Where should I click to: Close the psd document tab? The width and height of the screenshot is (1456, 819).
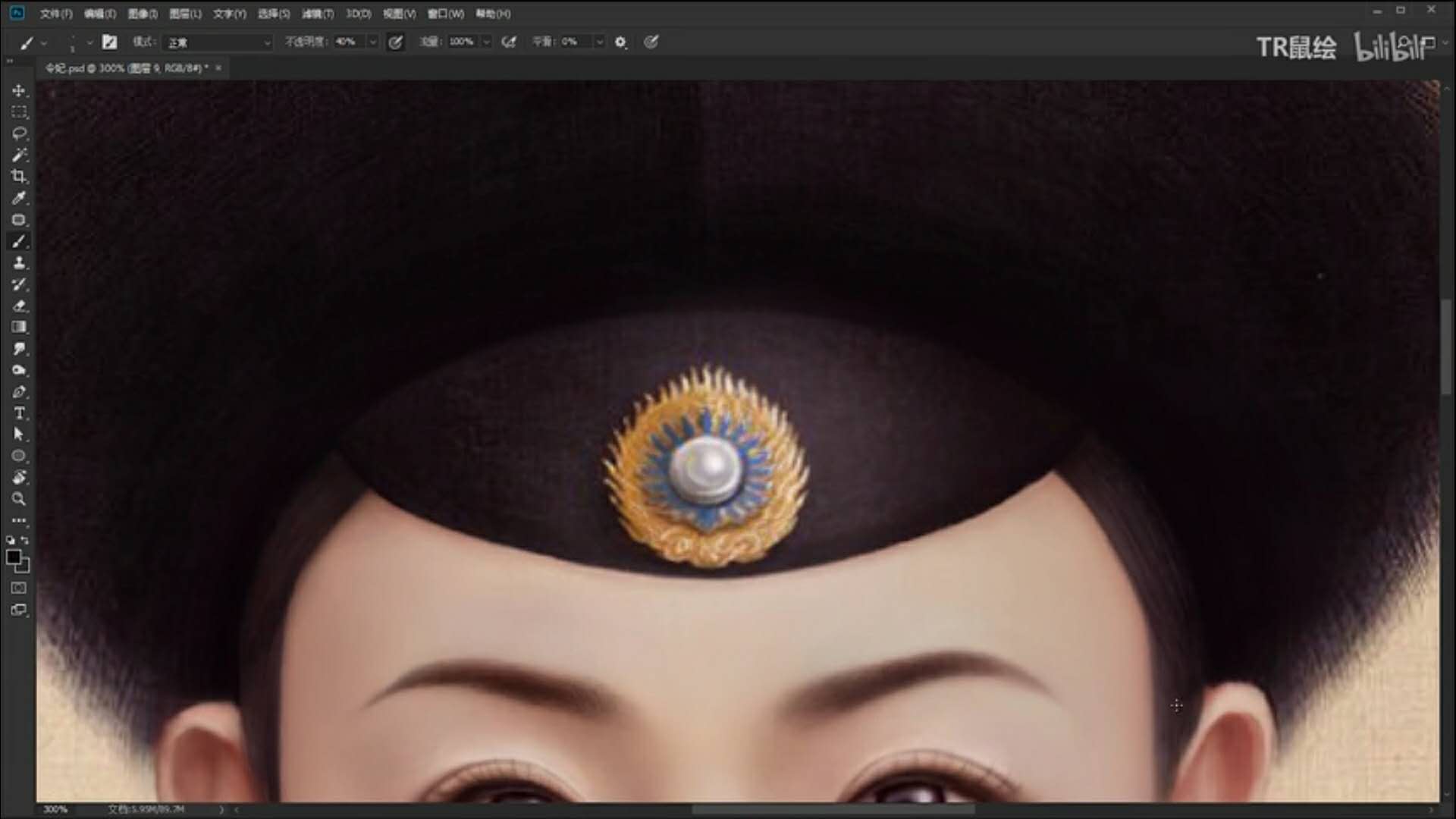point(218,68)
